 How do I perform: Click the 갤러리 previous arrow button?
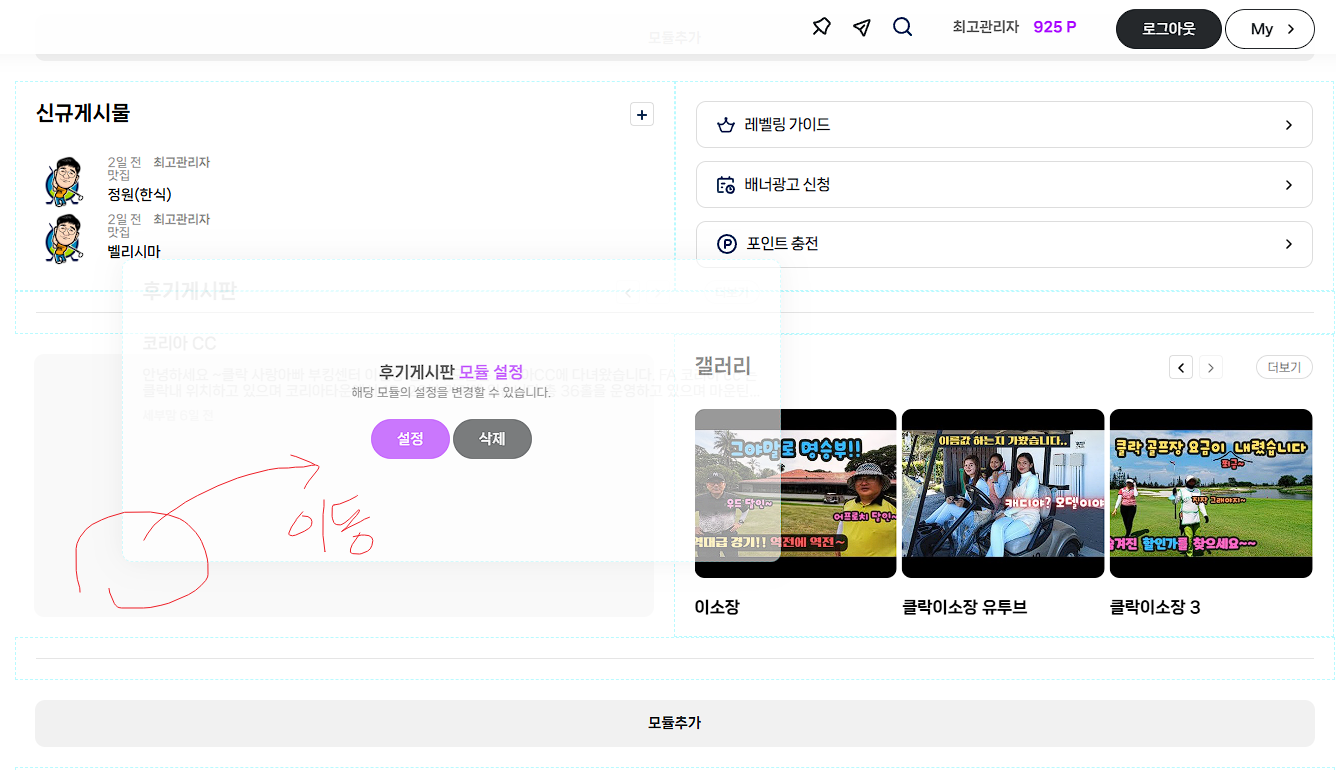(1181, 368)
